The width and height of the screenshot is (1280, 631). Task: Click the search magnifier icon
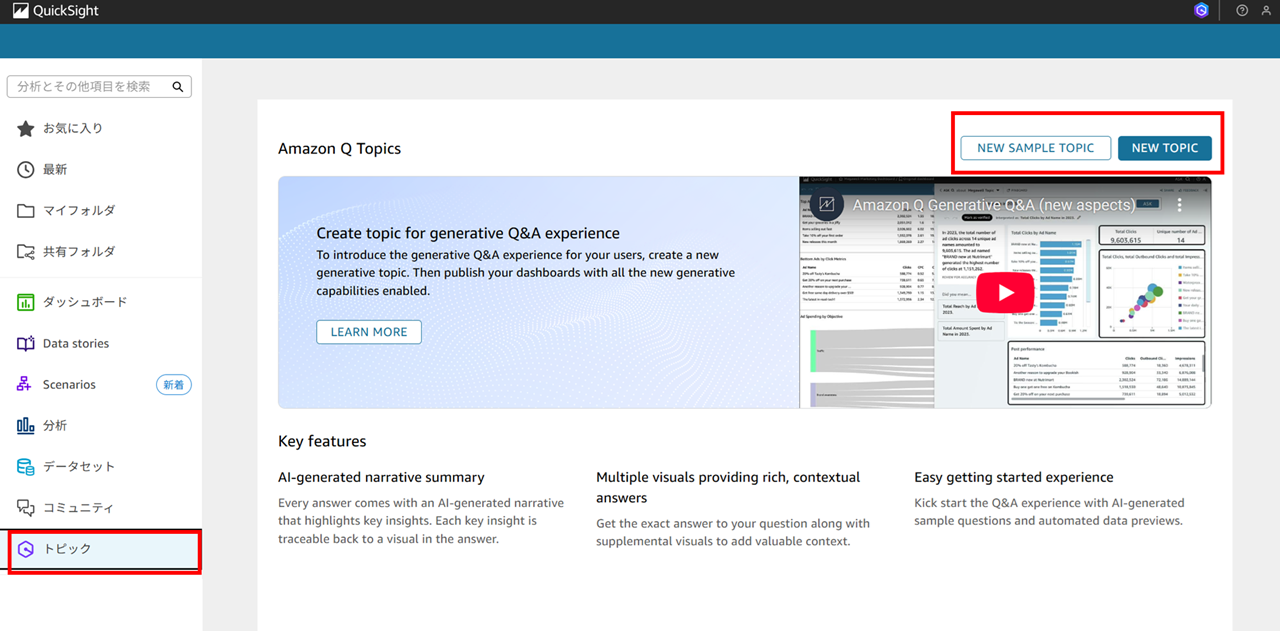177,87
